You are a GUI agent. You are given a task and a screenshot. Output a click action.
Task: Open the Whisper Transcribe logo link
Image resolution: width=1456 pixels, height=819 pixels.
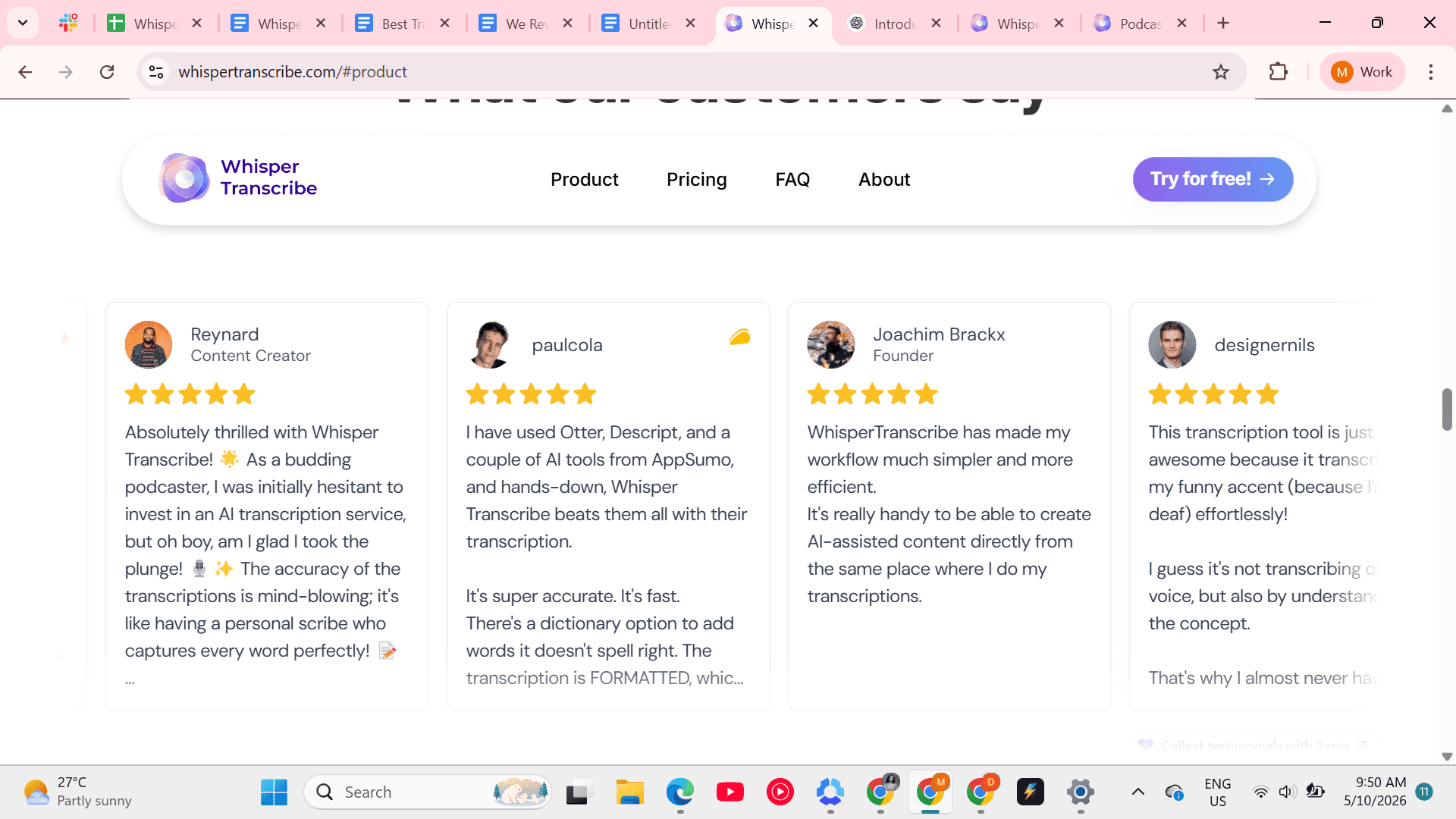coord(238,178)
